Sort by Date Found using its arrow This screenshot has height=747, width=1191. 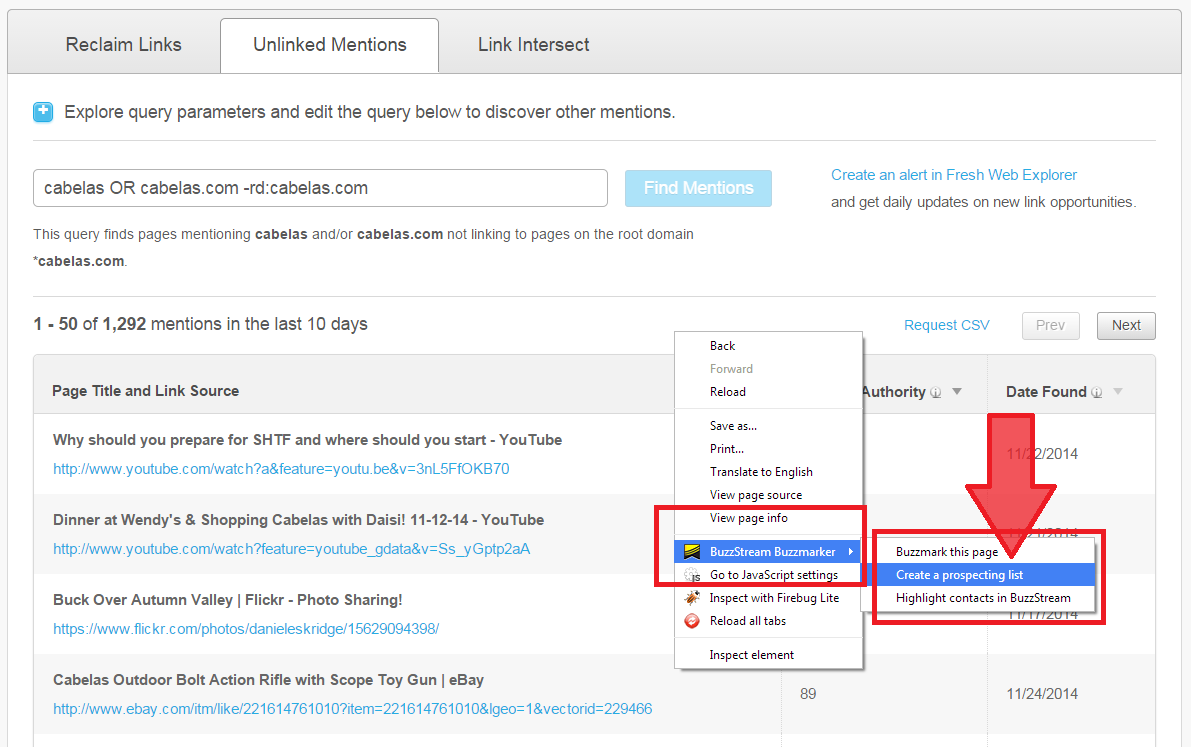[1118, 391]
